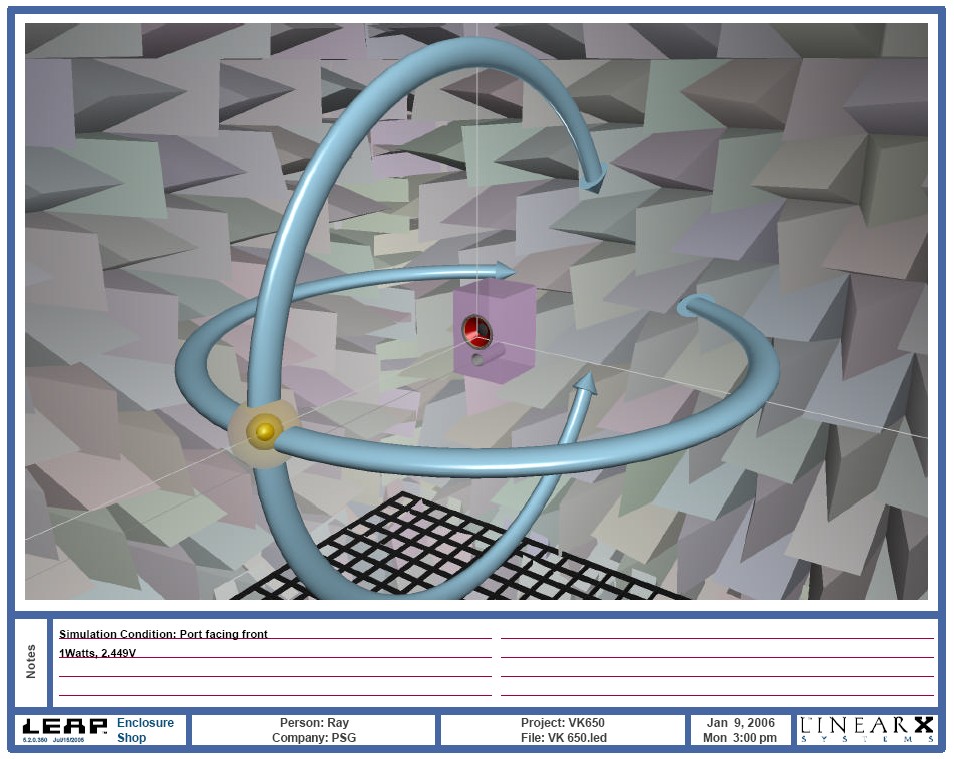Click the arrowhead of the top vertical arc
The width and height of the screenshot is (954, 759).
click(x=595, y=180)
